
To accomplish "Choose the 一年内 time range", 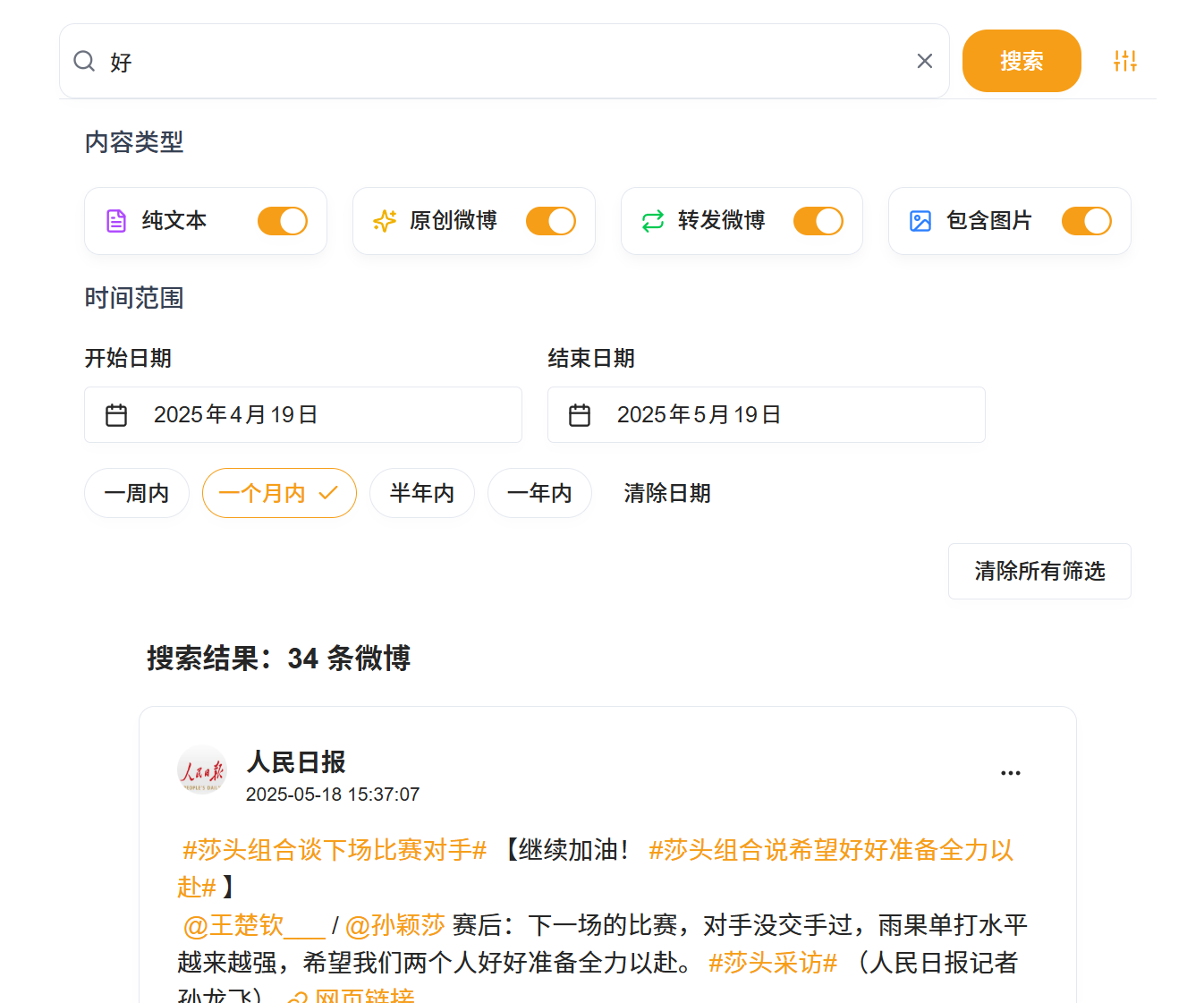I will click(x=539, y=493).
